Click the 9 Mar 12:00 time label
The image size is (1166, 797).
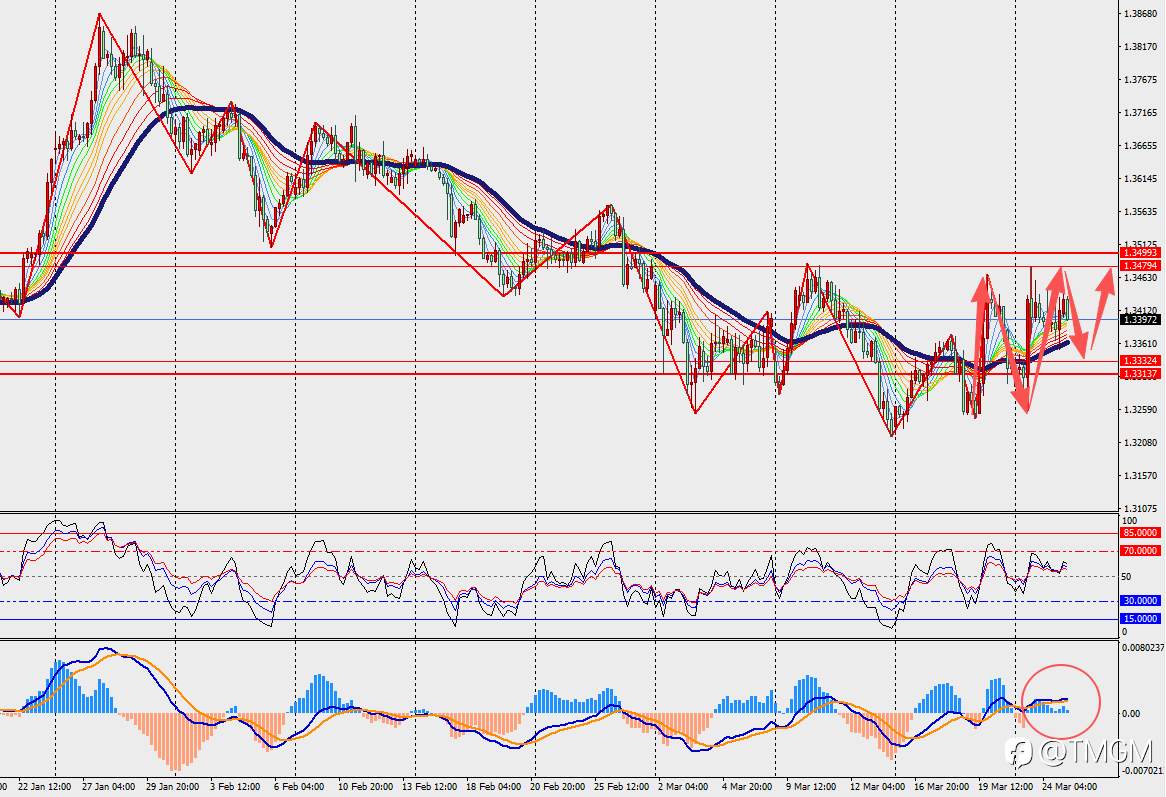[x=811, y=786]
